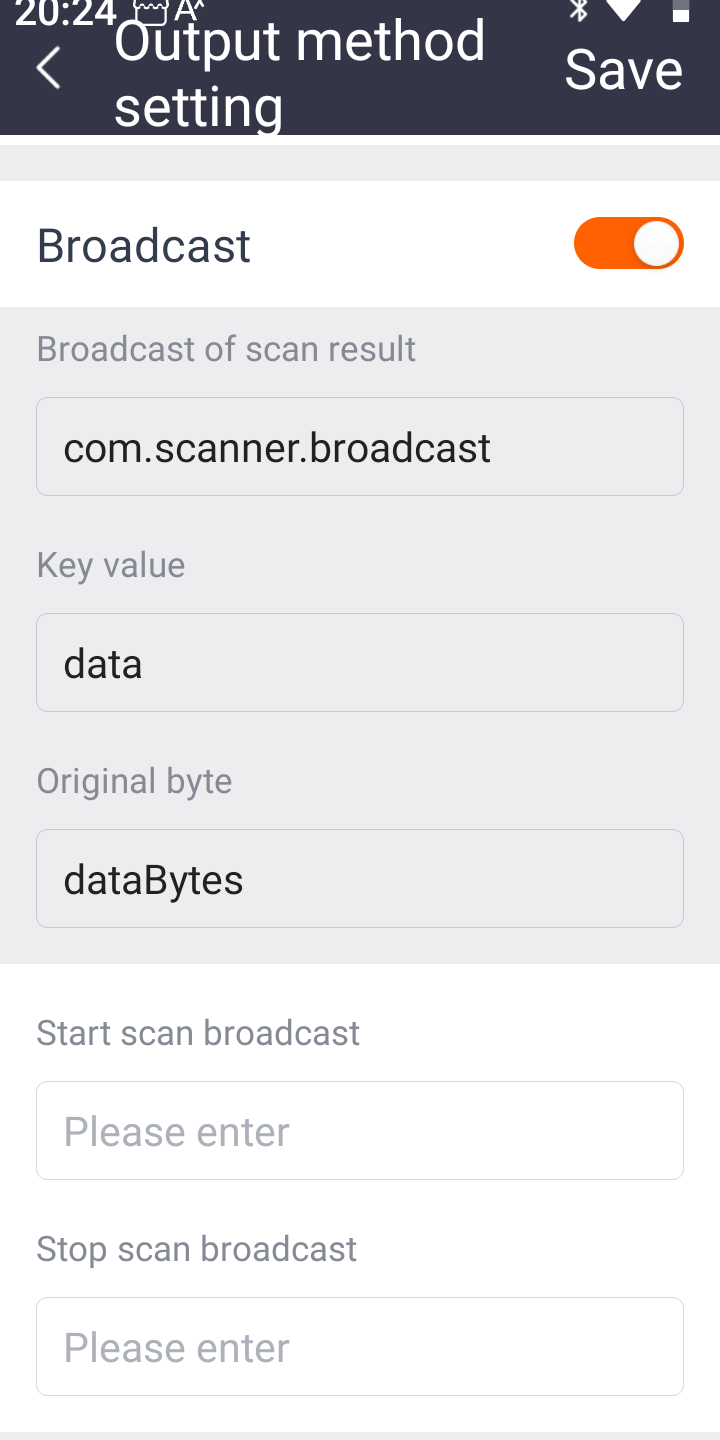The height and width of the screenshot is (1440, 720).
Task: Tap the Start scan broadcast label
Action: (198, 1033)
